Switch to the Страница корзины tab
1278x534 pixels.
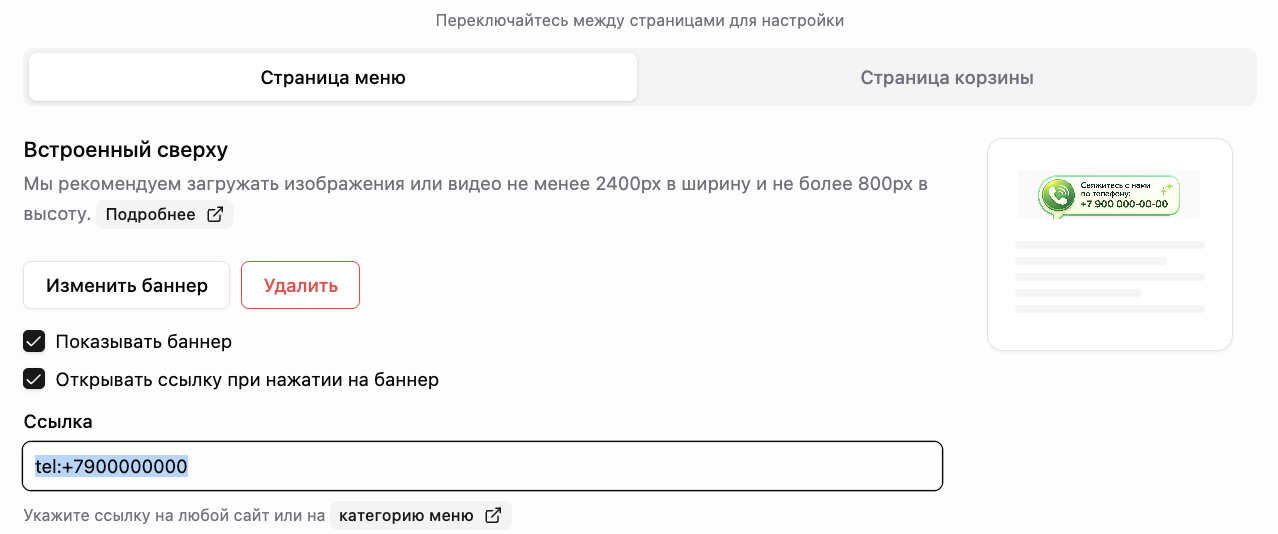coord(947,78)
